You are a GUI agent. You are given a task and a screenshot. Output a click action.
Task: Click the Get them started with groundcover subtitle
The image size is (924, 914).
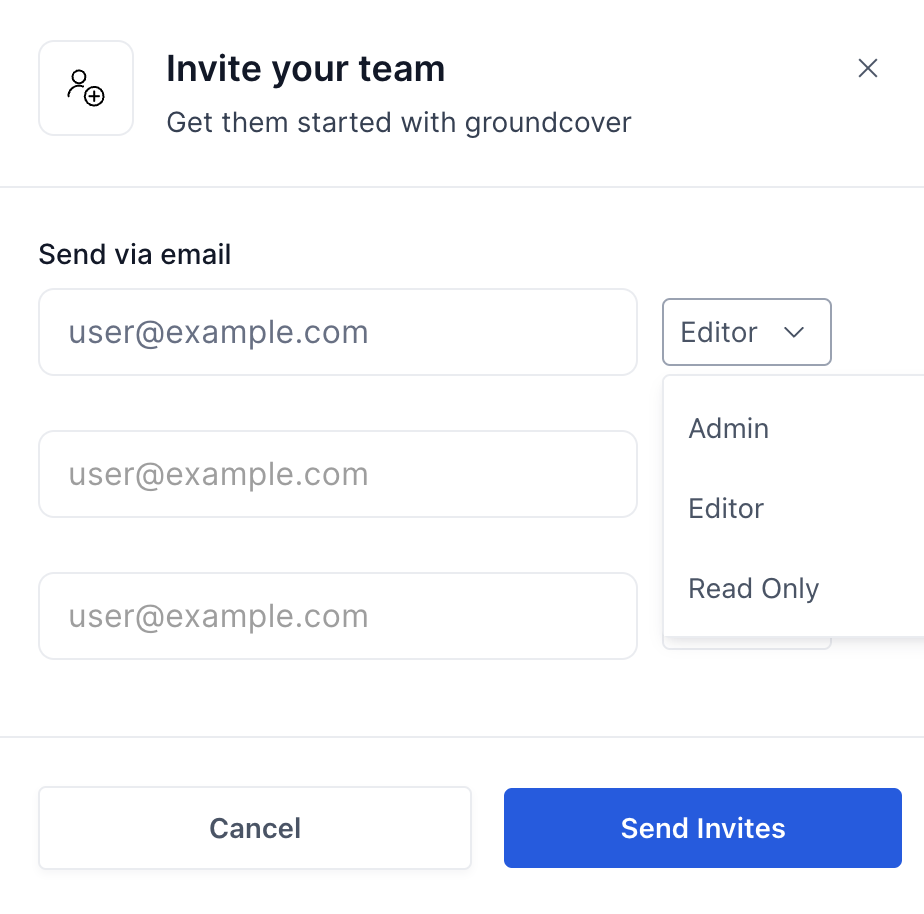(x=398, y=123)
